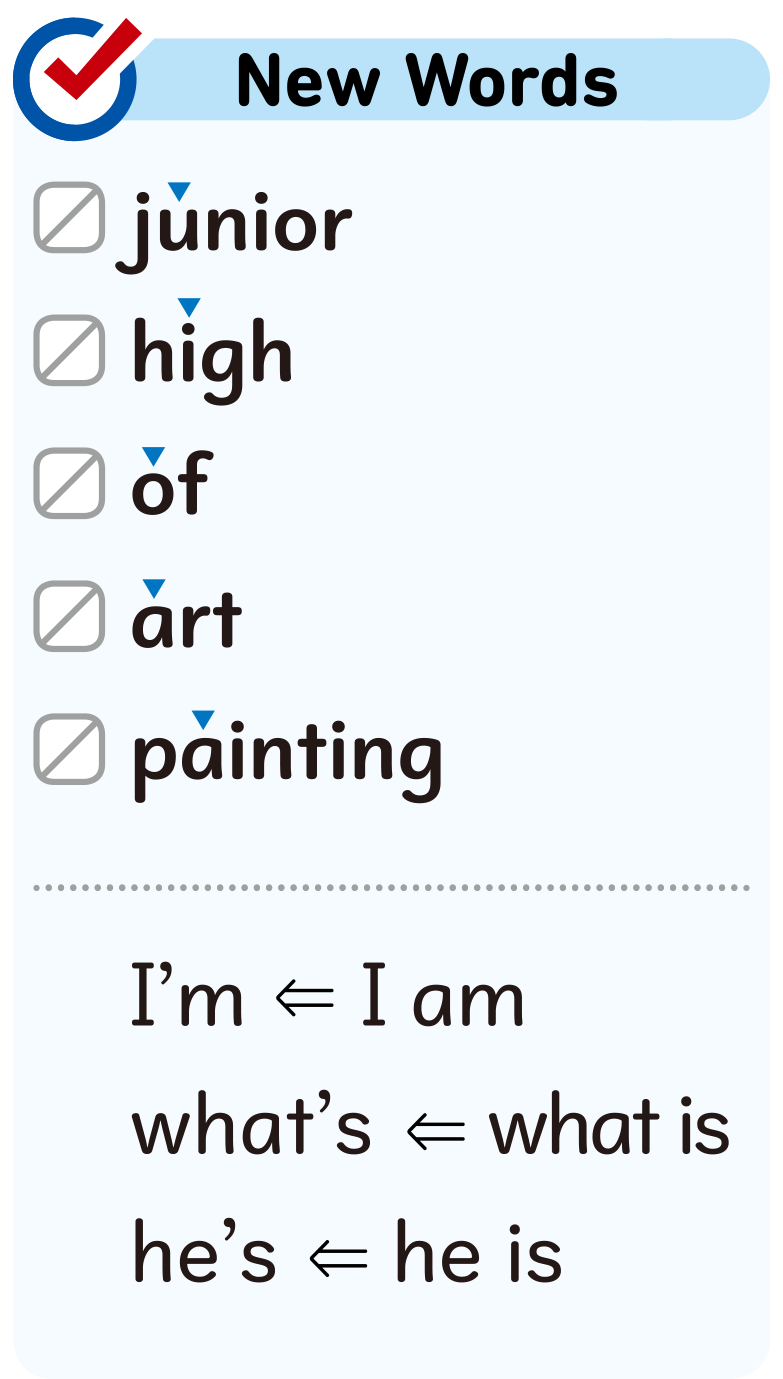Click the word painting
The height and width of the screenshot is (1379, 783).
pos(288,755)
